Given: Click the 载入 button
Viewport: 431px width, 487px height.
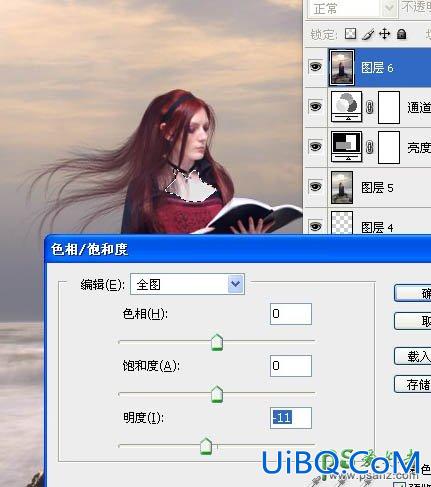Looking at the screenshot, I should tap(413, 356).
